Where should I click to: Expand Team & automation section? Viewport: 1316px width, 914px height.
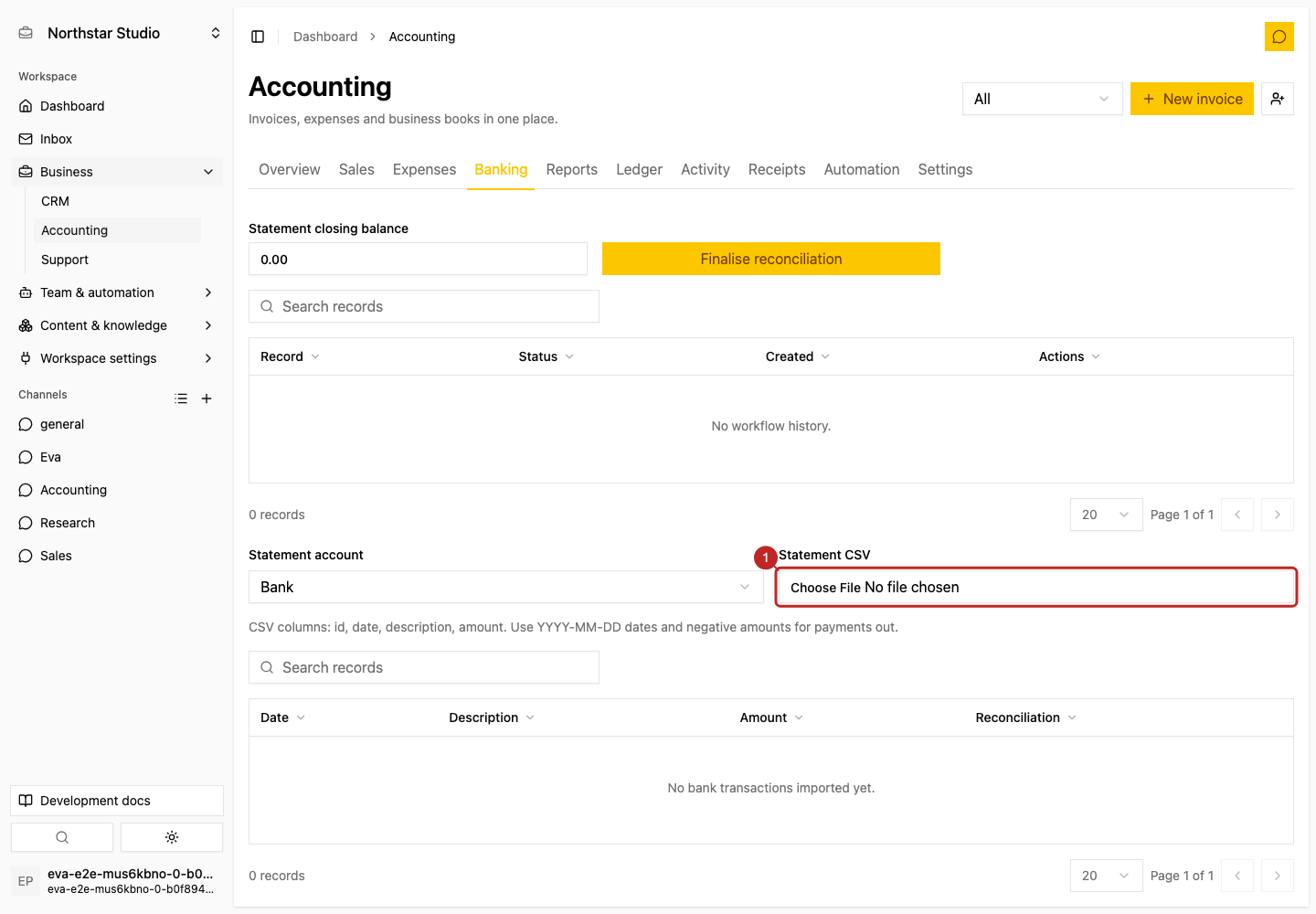coord(117,292)
